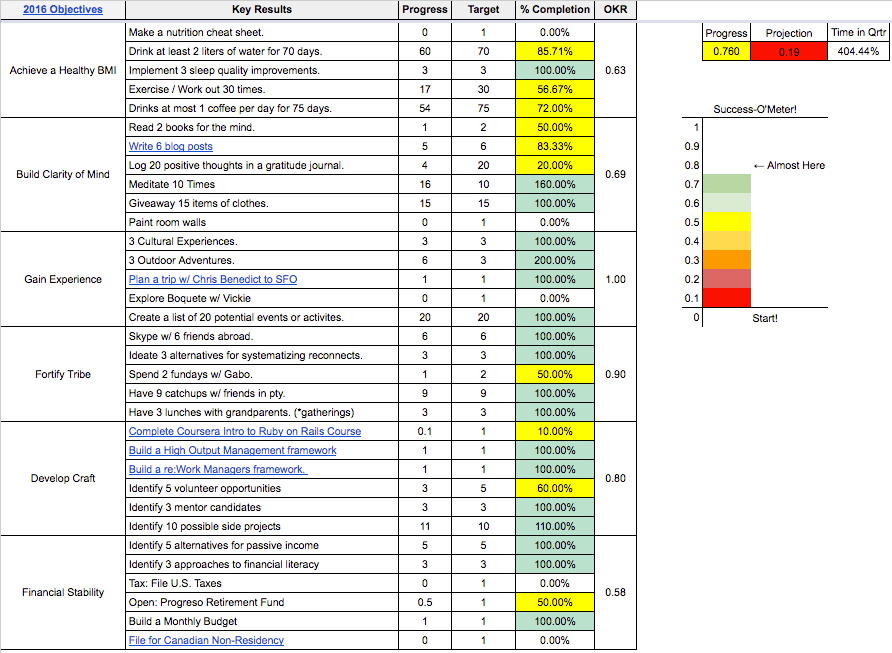The width and height of the screenshot is (892, 653).
Task: Follow the High Output Management framework link
Action: click(x=232, y=451)
